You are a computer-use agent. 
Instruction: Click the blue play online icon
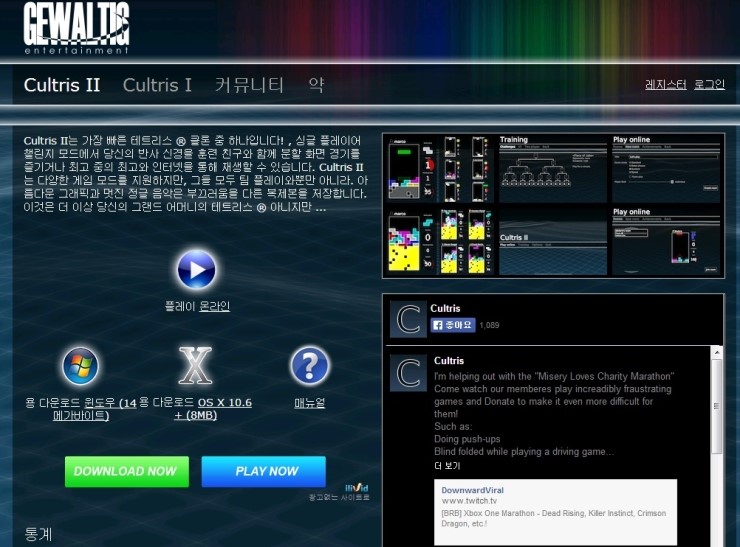197,269
